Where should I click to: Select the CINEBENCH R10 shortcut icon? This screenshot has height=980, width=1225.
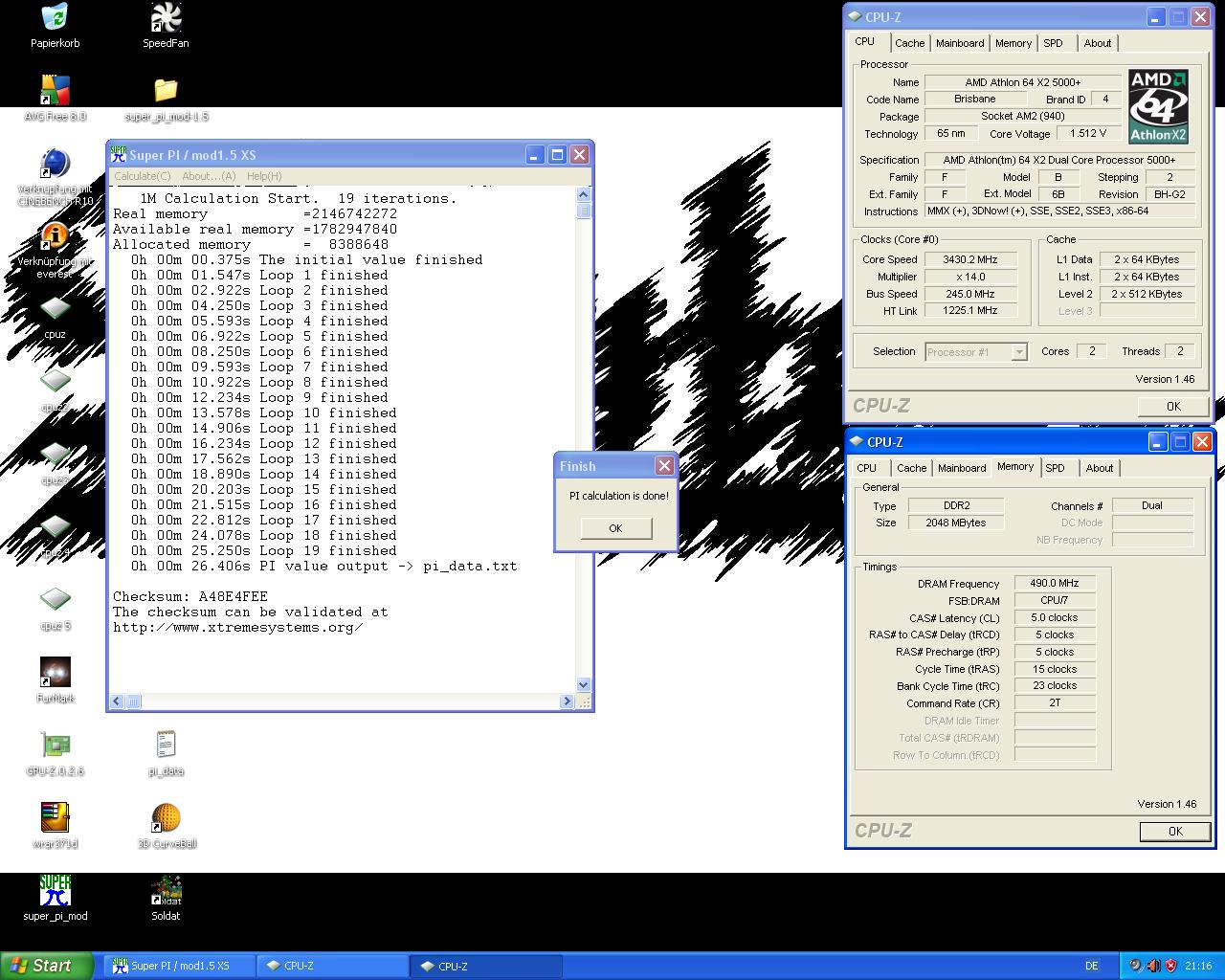coord(56,163)
